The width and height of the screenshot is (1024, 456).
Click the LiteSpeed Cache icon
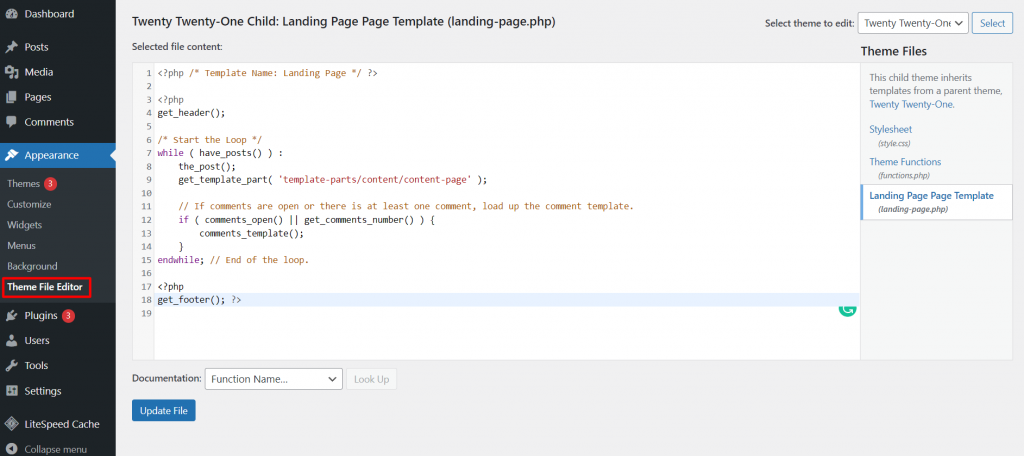(x=12, y=424)
